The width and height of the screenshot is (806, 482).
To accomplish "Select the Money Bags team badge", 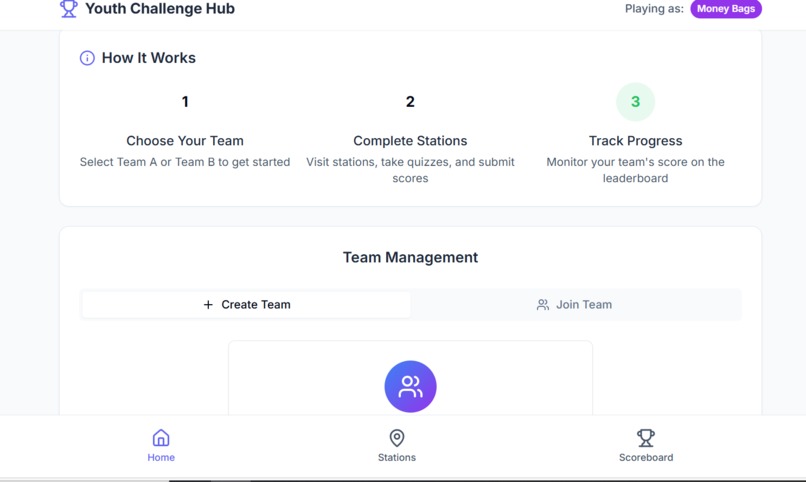I will [x=726, y=9].
